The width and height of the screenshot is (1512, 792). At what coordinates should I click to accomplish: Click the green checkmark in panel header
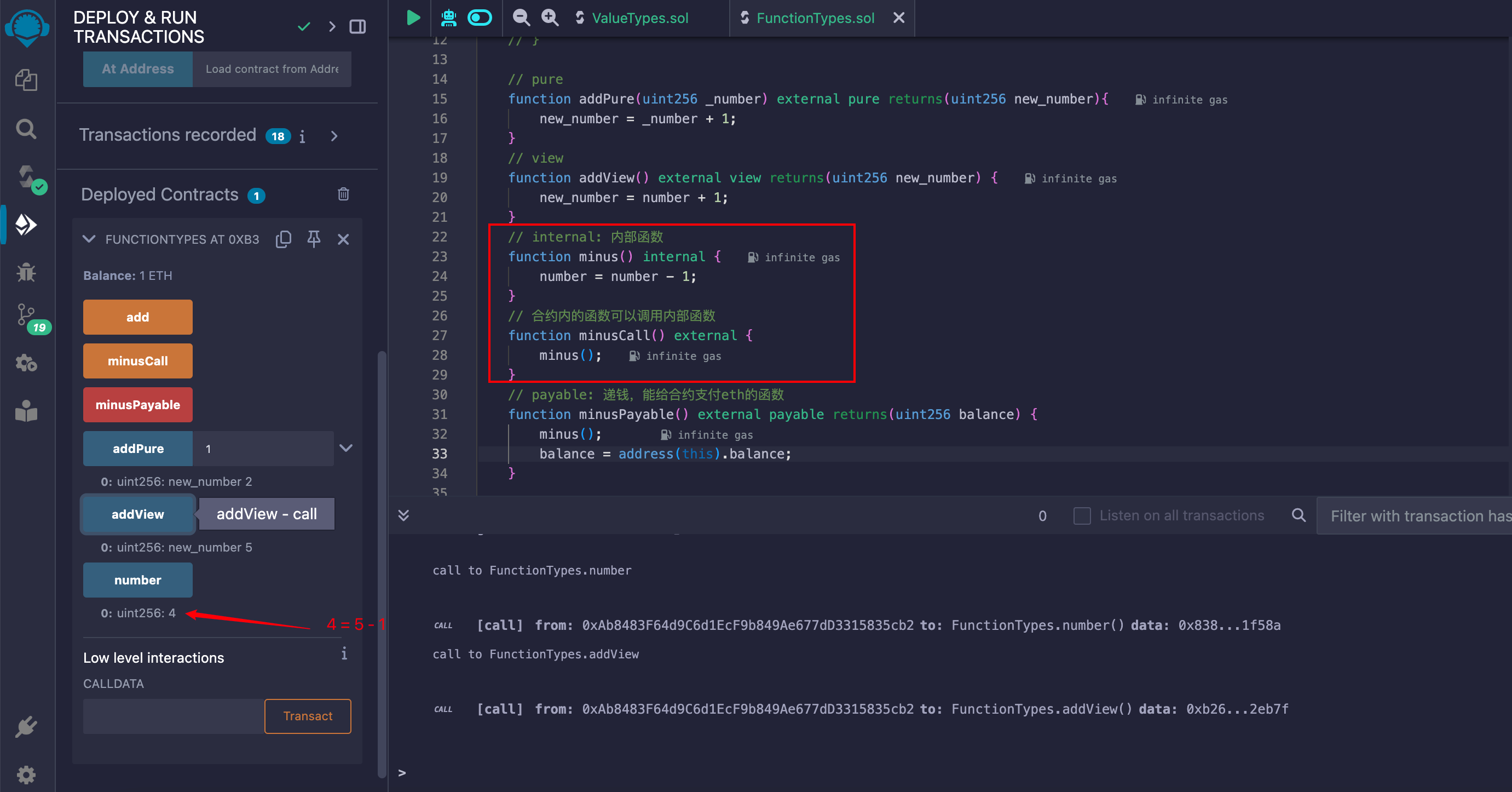(303, 26)
